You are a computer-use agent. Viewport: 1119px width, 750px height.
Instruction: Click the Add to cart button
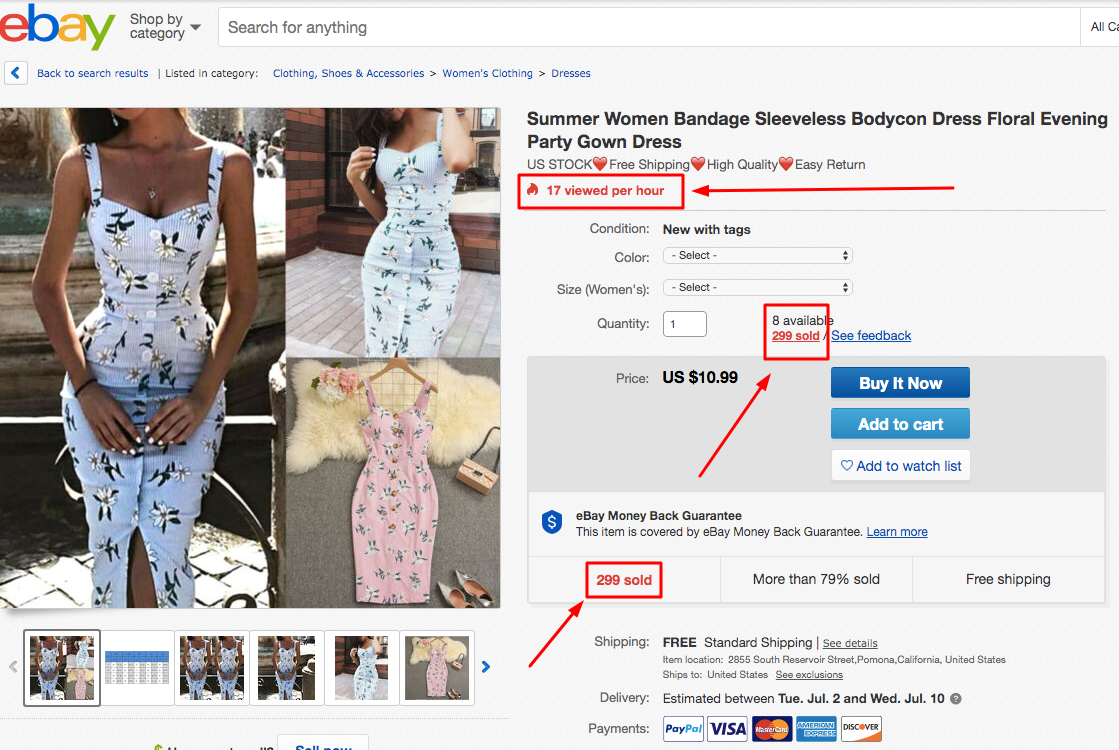coord(900,424)
